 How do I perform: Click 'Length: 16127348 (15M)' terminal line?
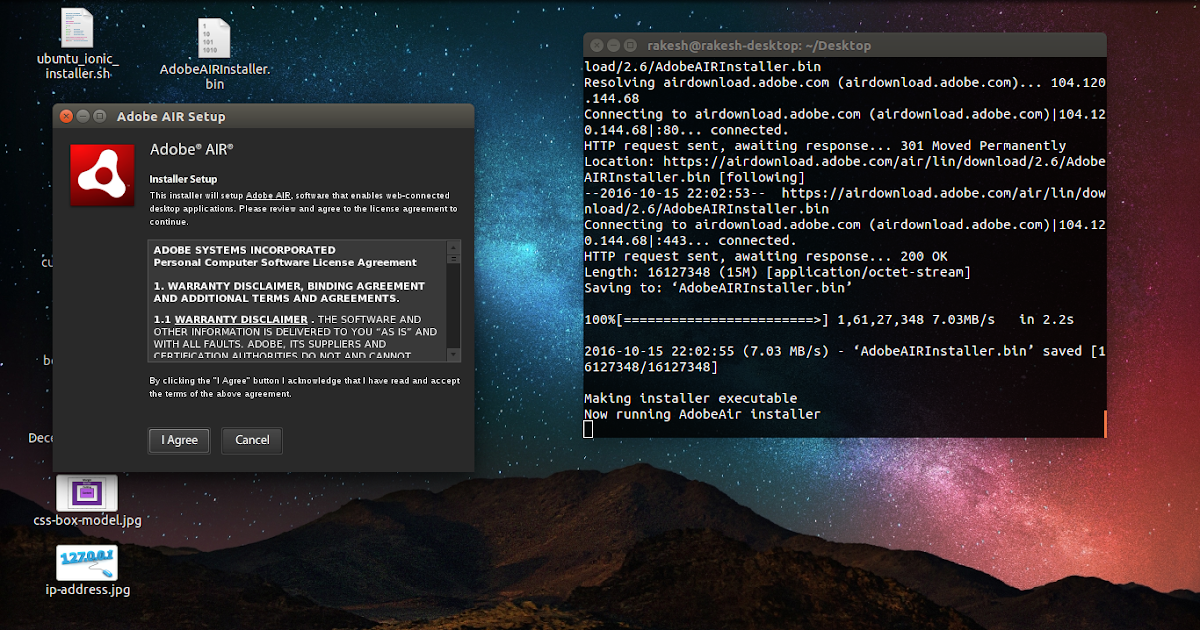tap(777, 272)
